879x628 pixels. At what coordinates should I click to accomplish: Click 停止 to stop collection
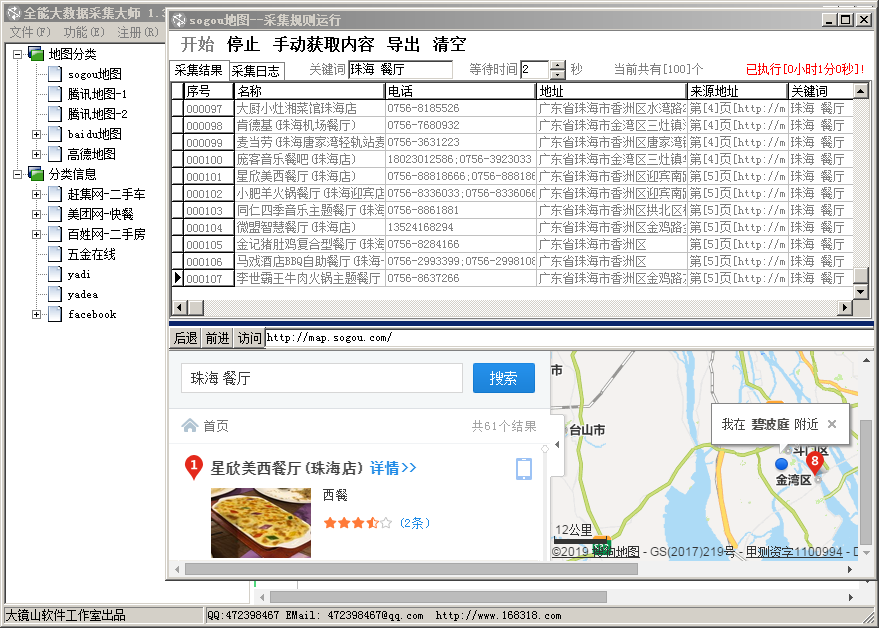point(243,44)
